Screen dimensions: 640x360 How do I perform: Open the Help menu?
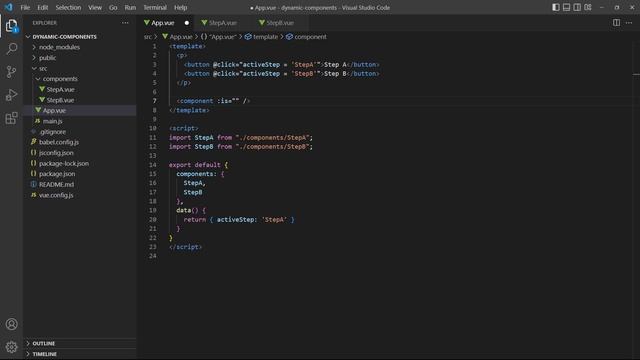tap(180, 7)
